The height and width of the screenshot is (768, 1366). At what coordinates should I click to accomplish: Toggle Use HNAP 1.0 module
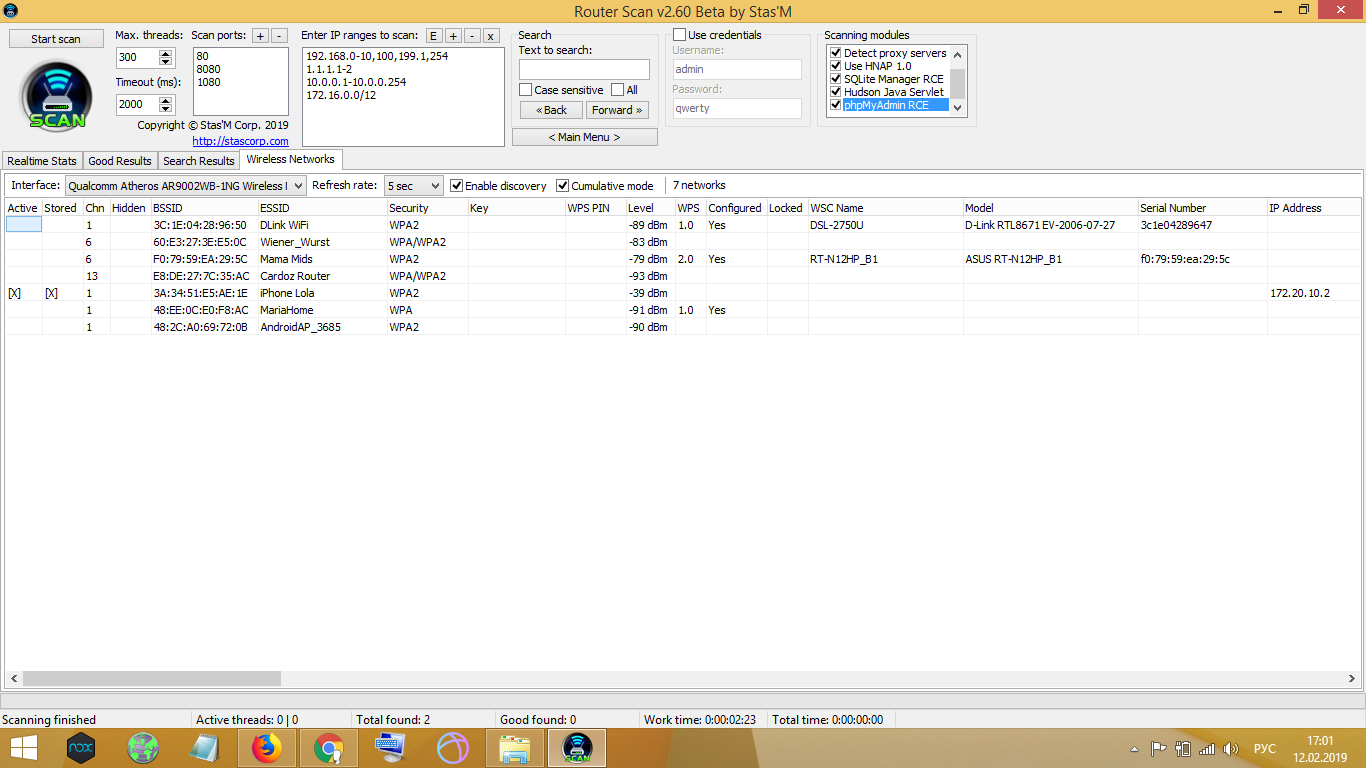pos(836,66)
